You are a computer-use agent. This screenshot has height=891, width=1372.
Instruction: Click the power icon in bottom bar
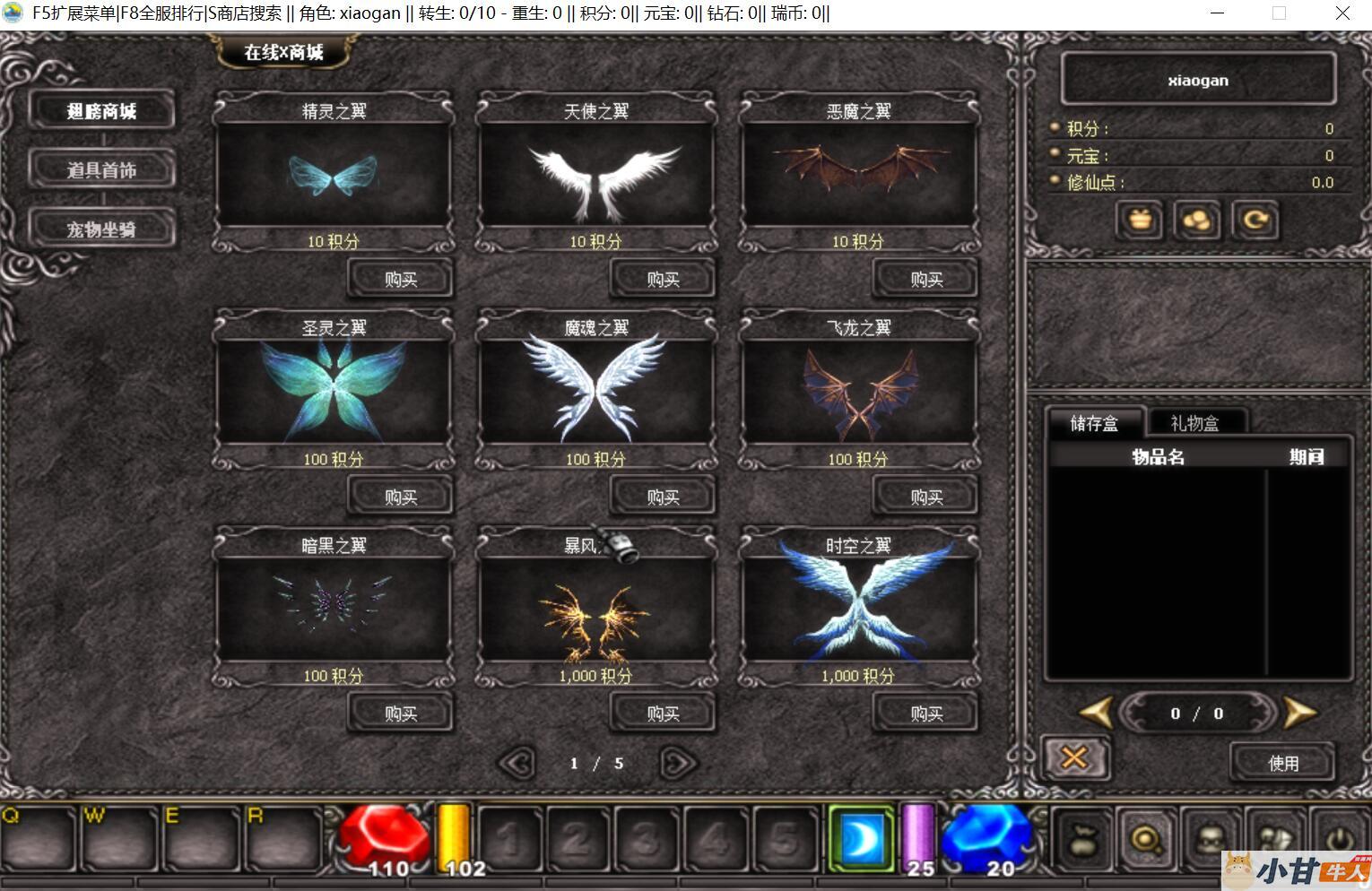[x=1340, y=838]
